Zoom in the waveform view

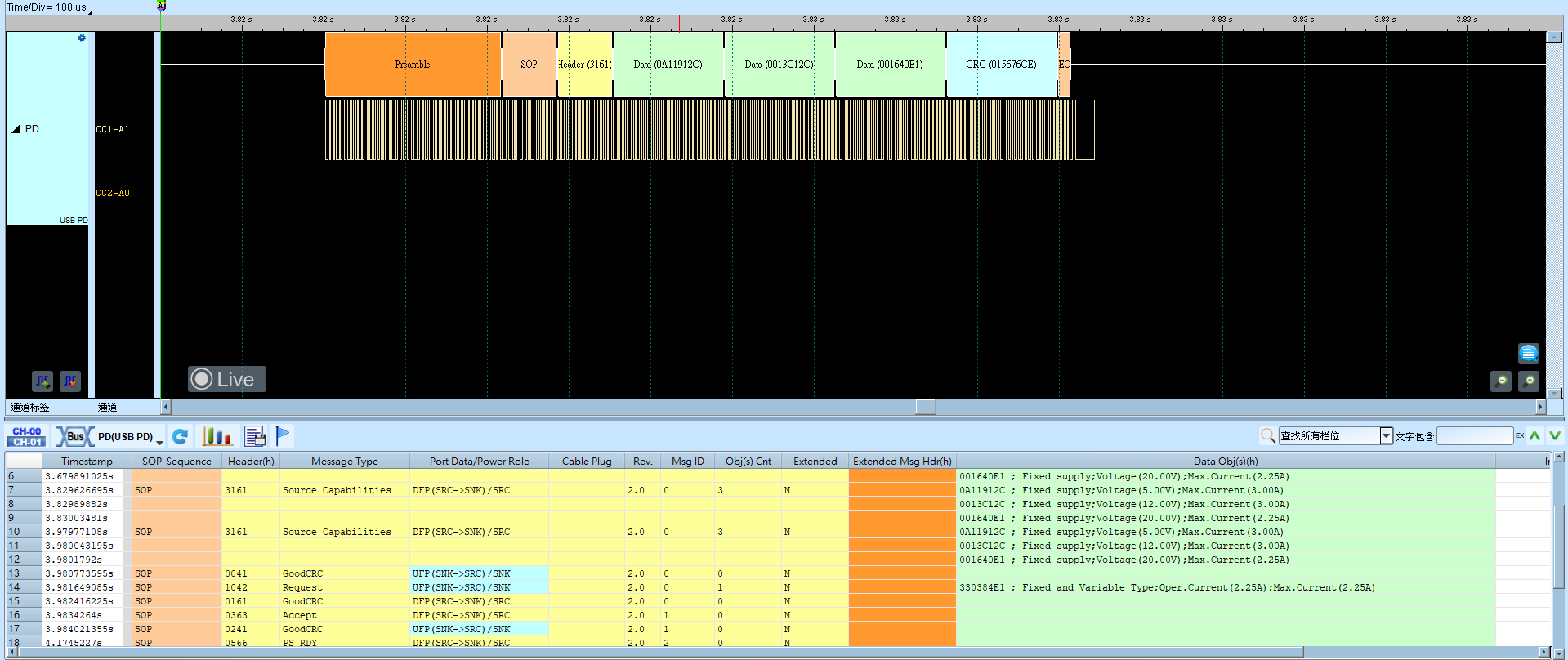pyautogui.click(x=1529, y=381)
